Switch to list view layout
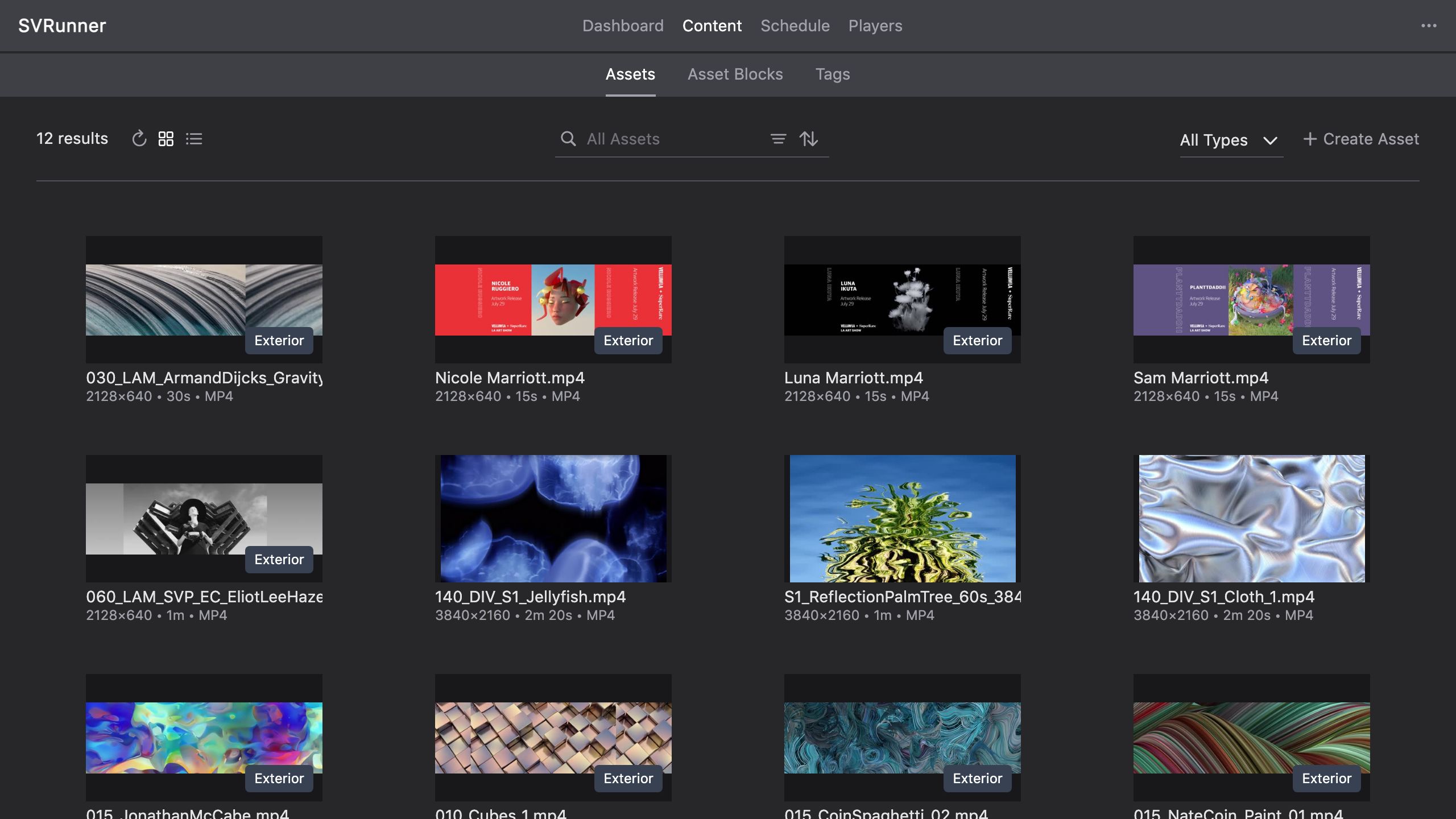Image resolution: width=1456 pixels, height=819 pixels. click(x=194, y=139)
